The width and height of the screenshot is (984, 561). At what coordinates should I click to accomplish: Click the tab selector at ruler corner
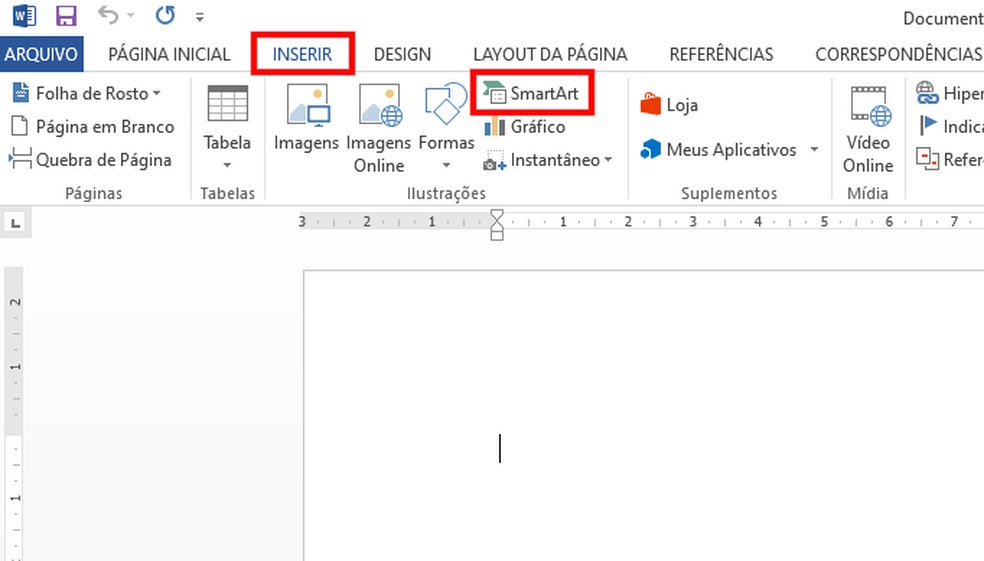click(x=15, y=223)
